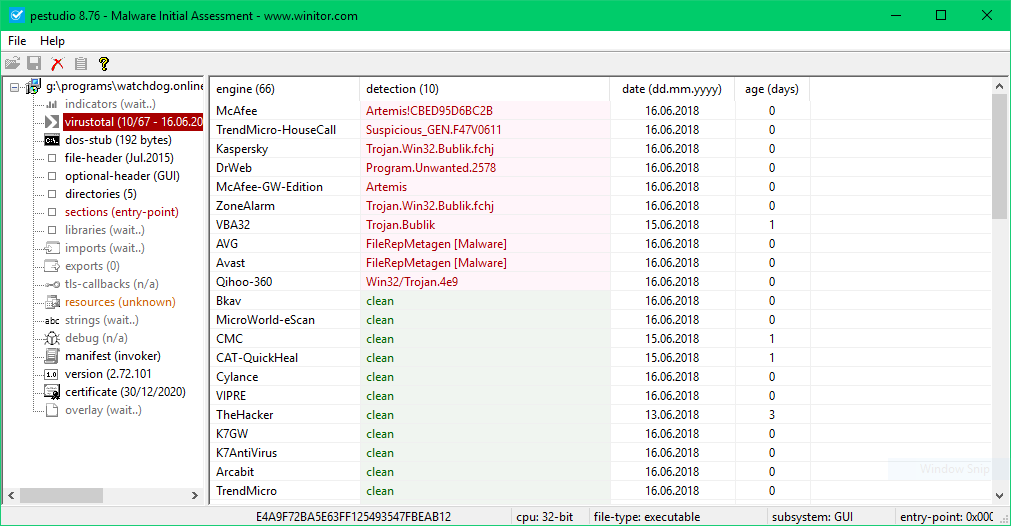The width and height of the screenshot is (1011, 526).
Task: Select the Kaspersky engine row
Action: tap(600, 149)
